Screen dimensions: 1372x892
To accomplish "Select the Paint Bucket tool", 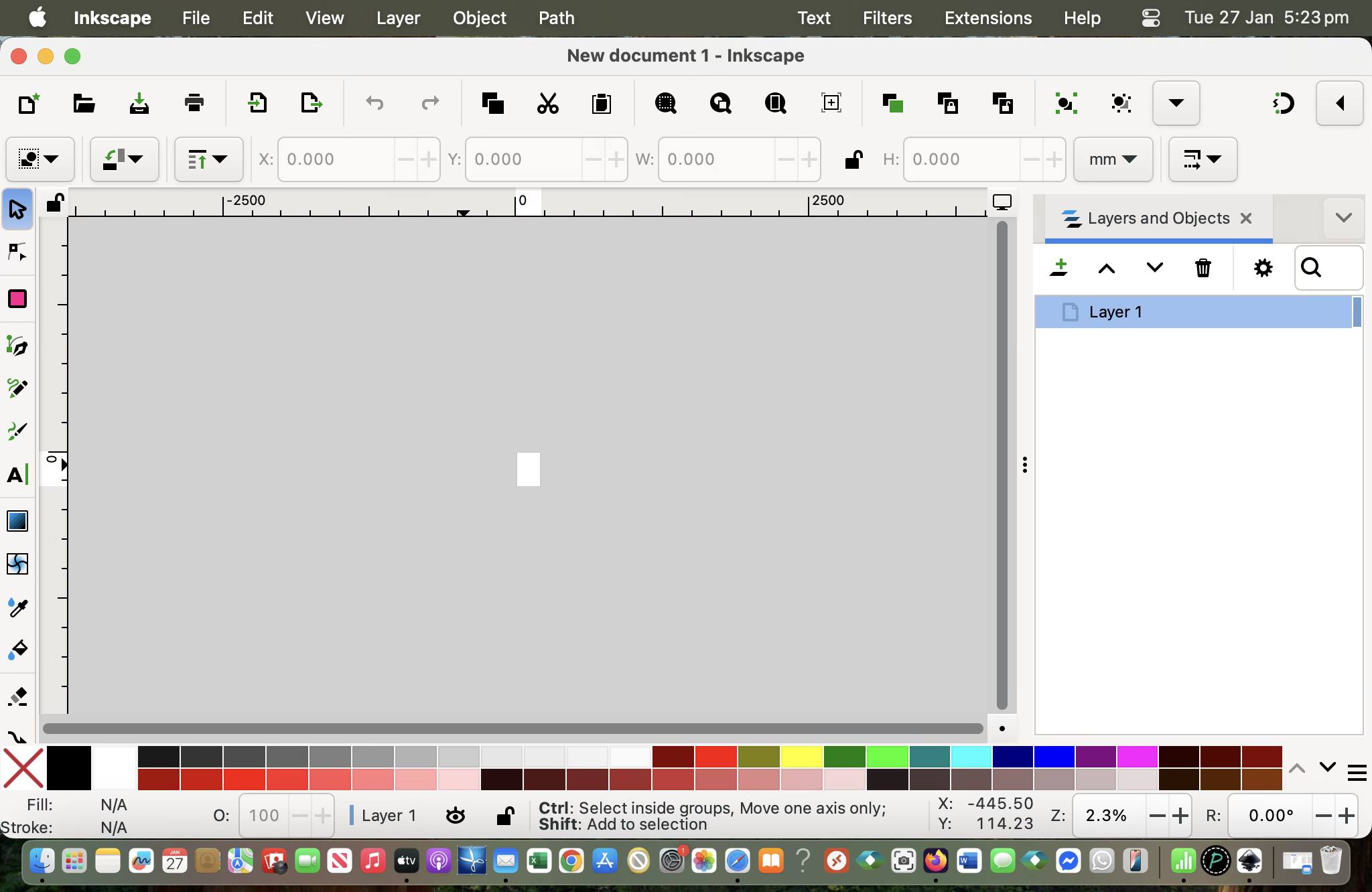I will pyautogui.click(x=17, y=650).
